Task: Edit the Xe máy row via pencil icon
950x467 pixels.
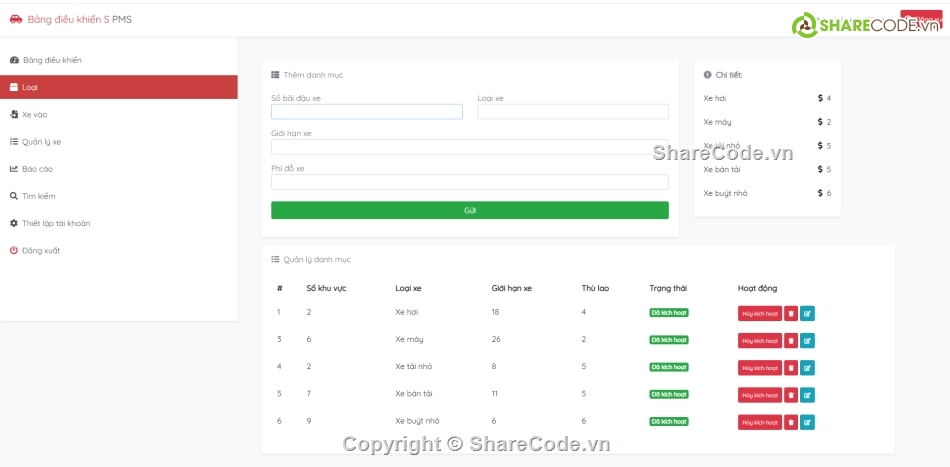Action: [x=807, y=341]
